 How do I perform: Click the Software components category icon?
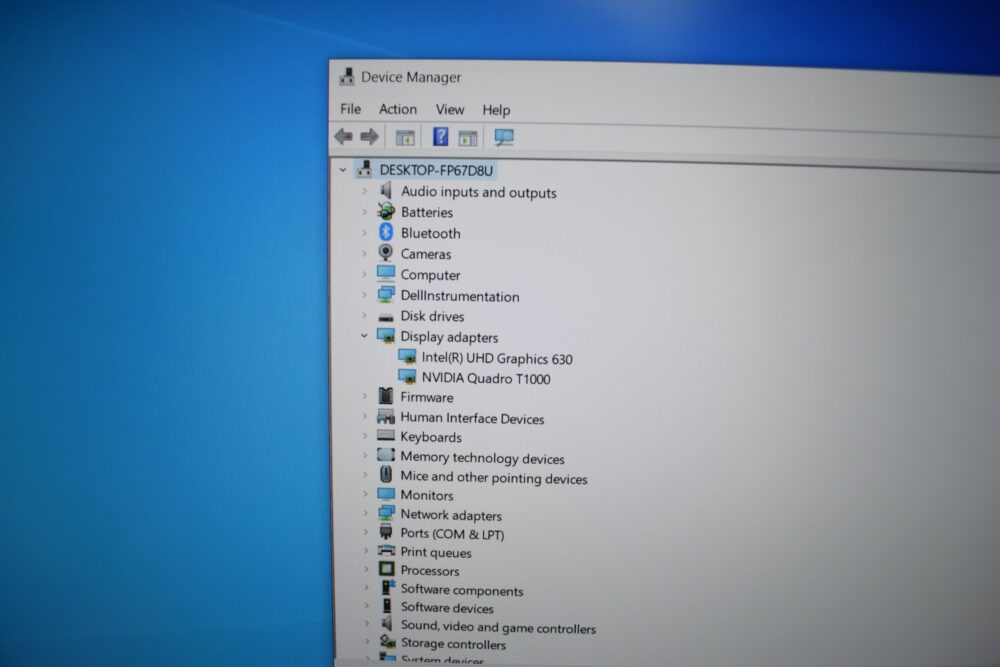pos(388,588)
